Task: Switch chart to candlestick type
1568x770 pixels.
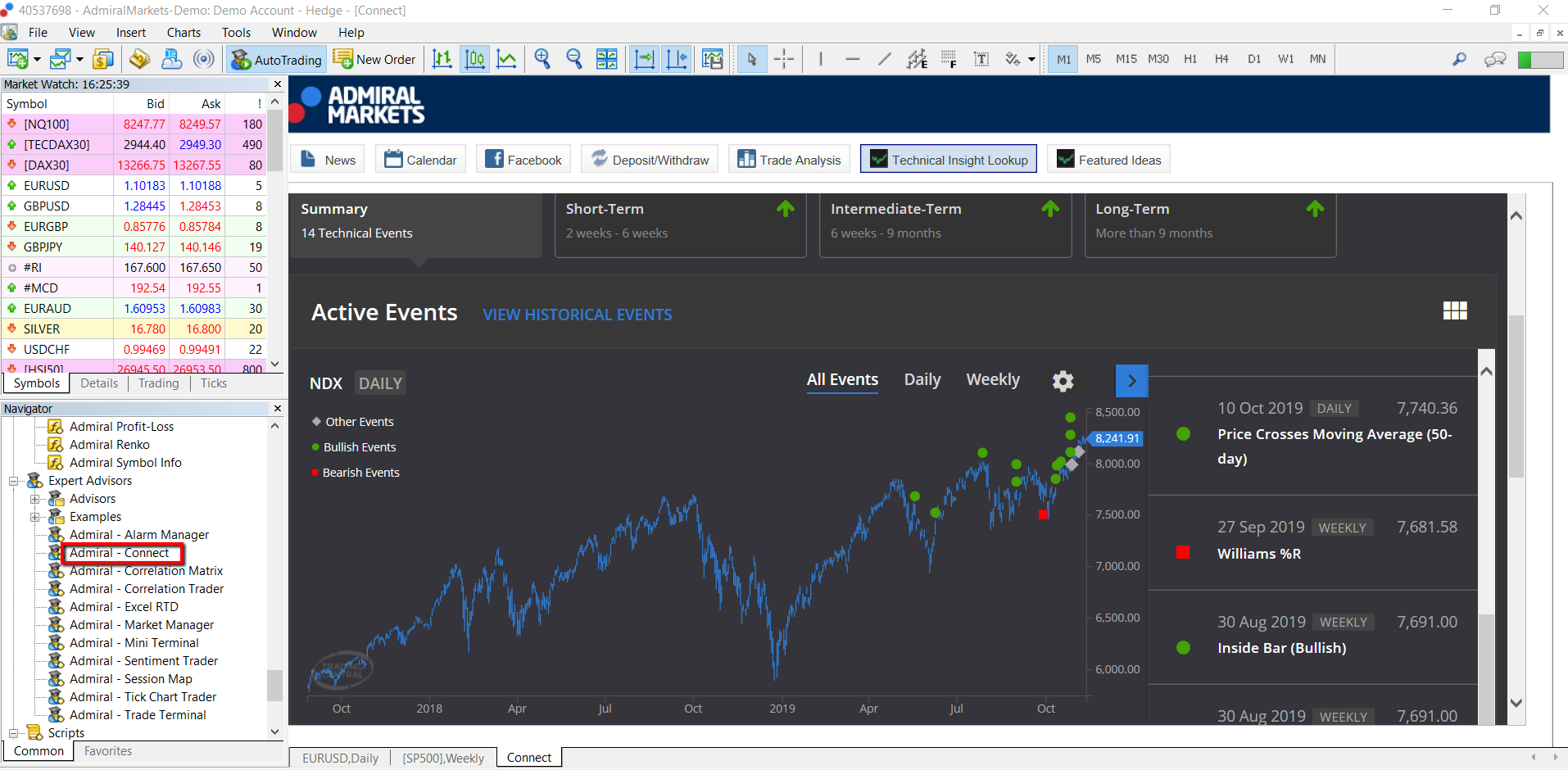Action: [x=475, y=59]
